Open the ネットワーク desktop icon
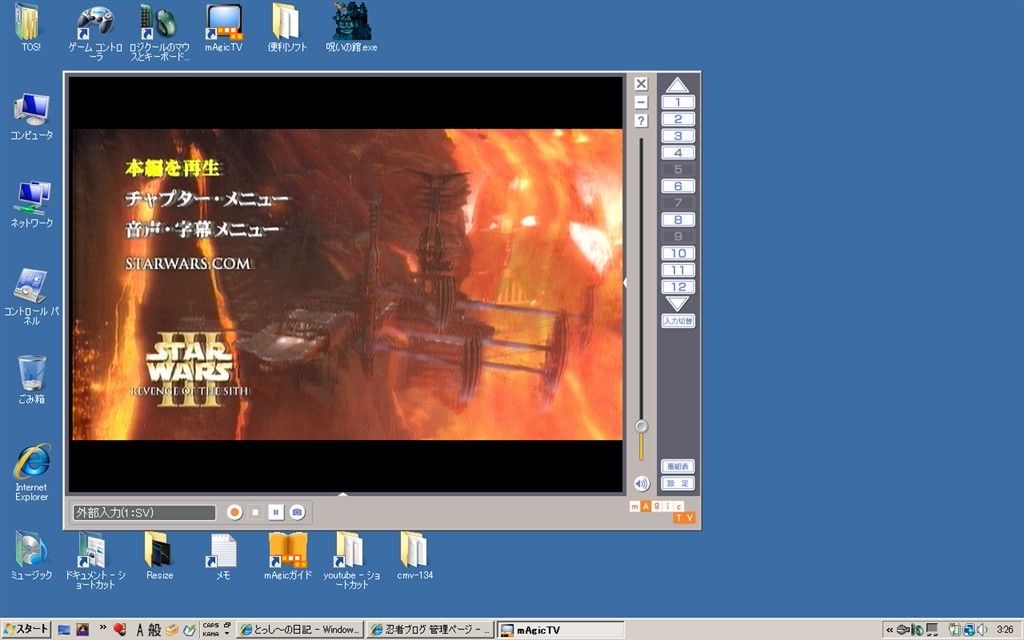This screenshot has width=1024, height=640. (x=31, y=204)
